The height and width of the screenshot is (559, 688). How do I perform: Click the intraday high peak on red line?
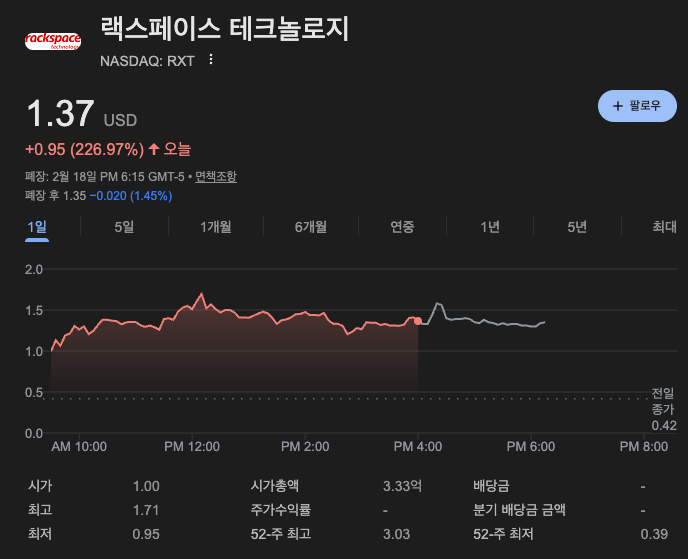pyautogui.click(x=201, y=293)
